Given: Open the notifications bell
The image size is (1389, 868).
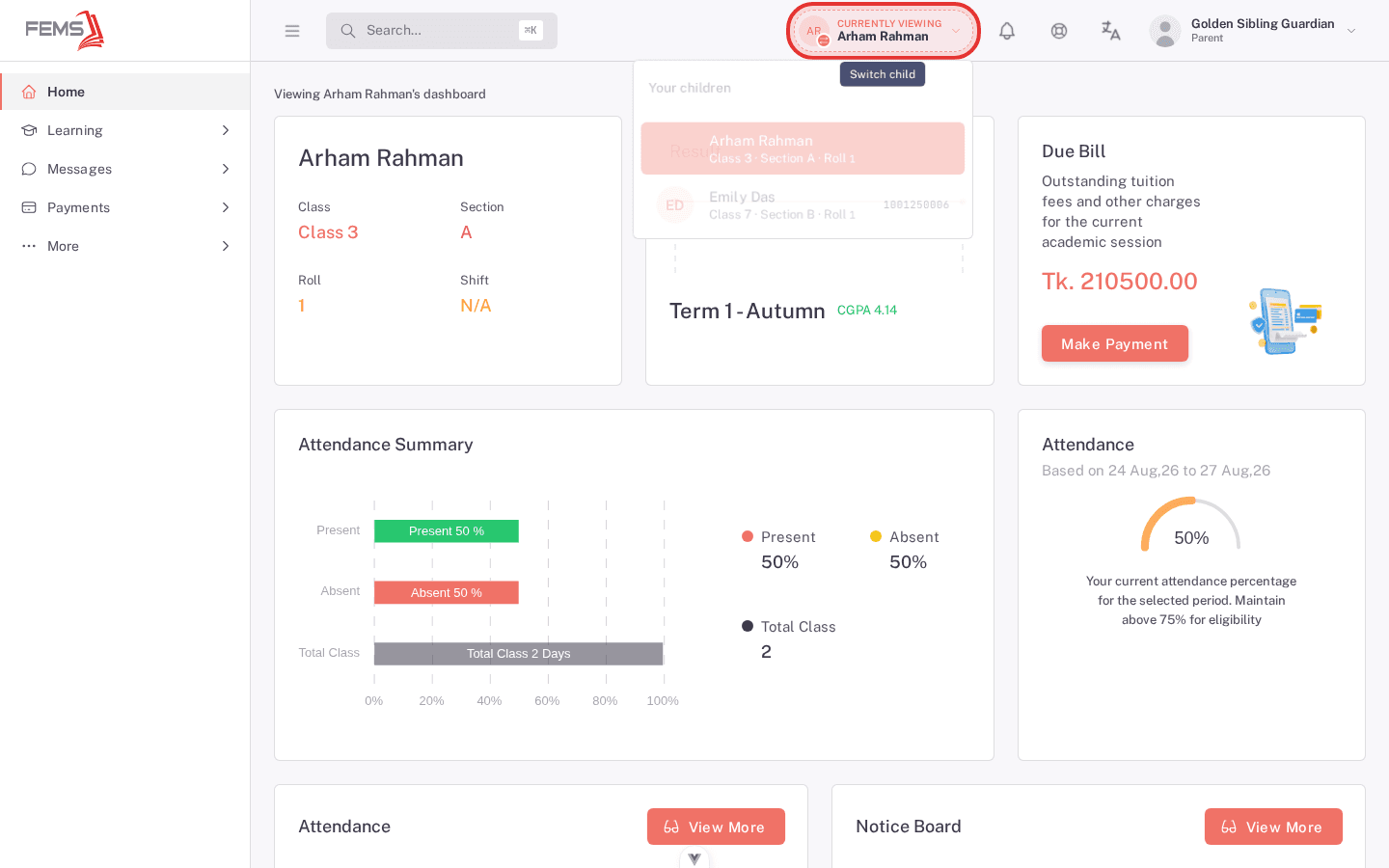Looking at the screenshot, I should point(1007,31).
